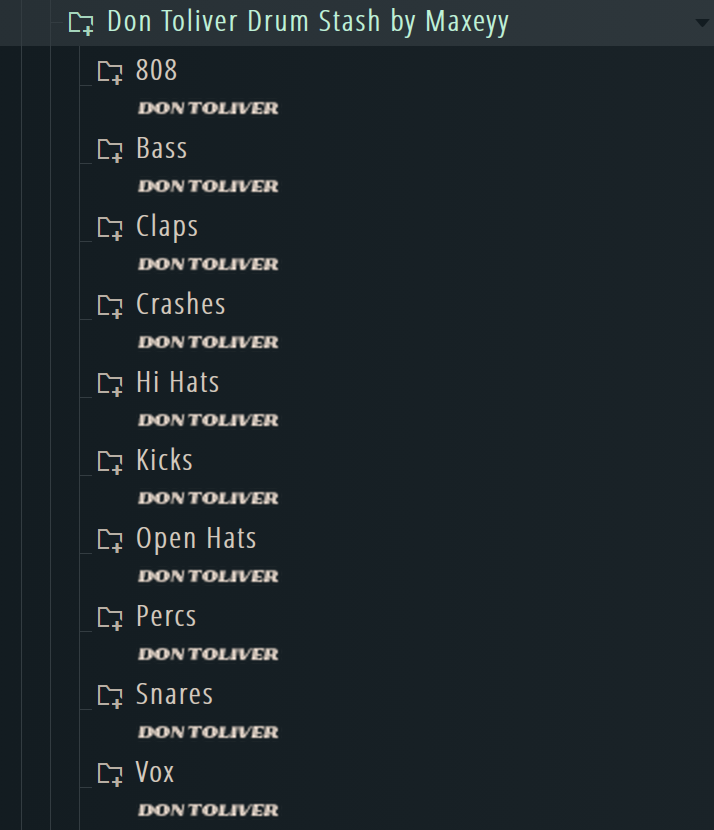Click the Don Toliver logo under Claps

208,264
